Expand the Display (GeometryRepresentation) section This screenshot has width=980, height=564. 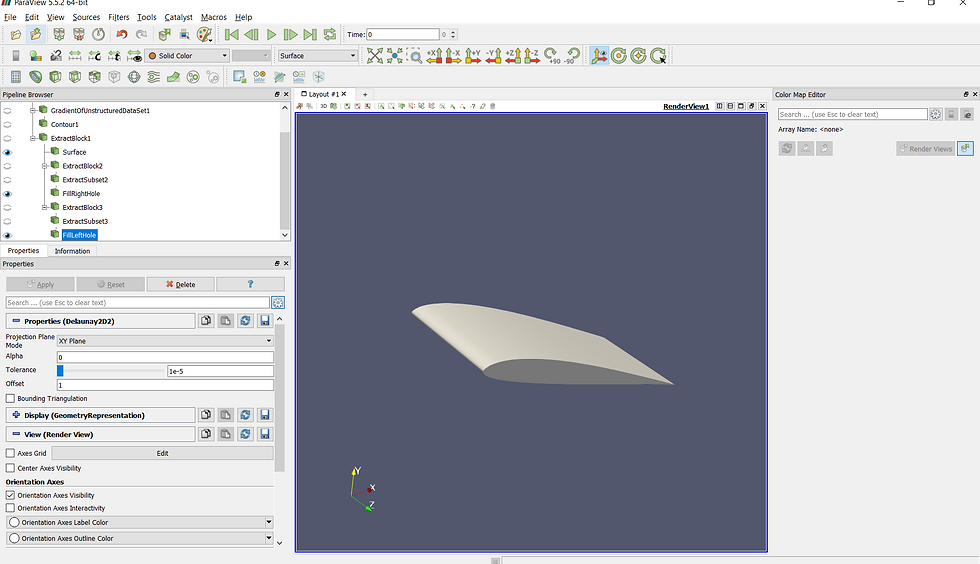tap(16, 415)
